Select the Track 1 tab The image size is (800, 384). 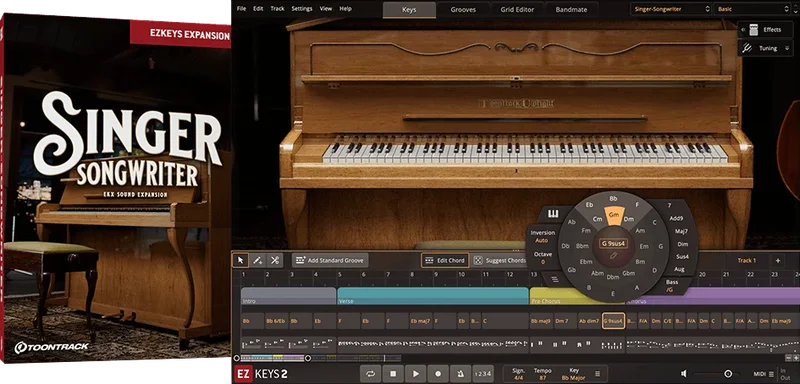point(746,261)
